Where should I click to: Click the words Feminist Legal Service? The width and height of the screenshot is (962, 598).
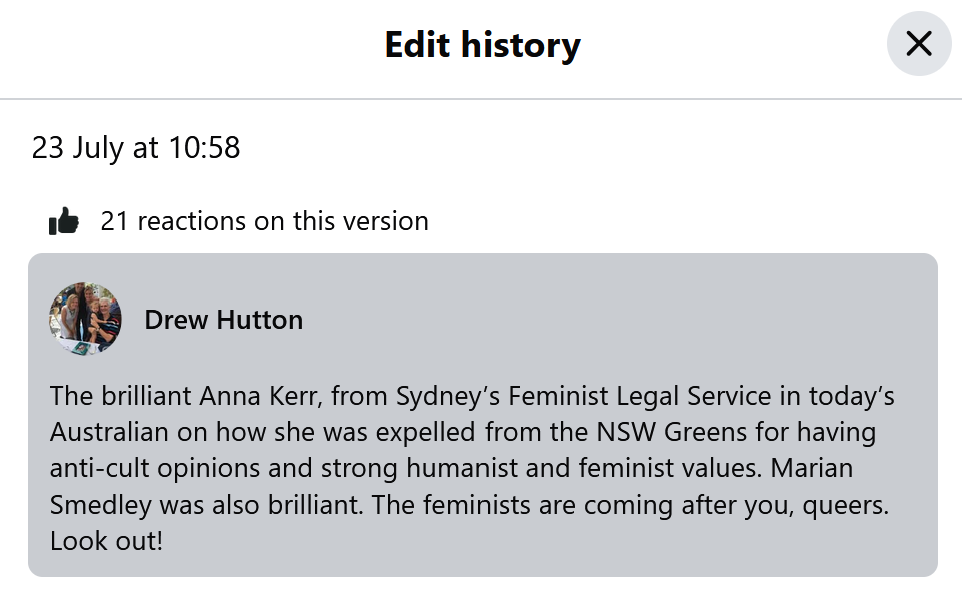point(639,396)
